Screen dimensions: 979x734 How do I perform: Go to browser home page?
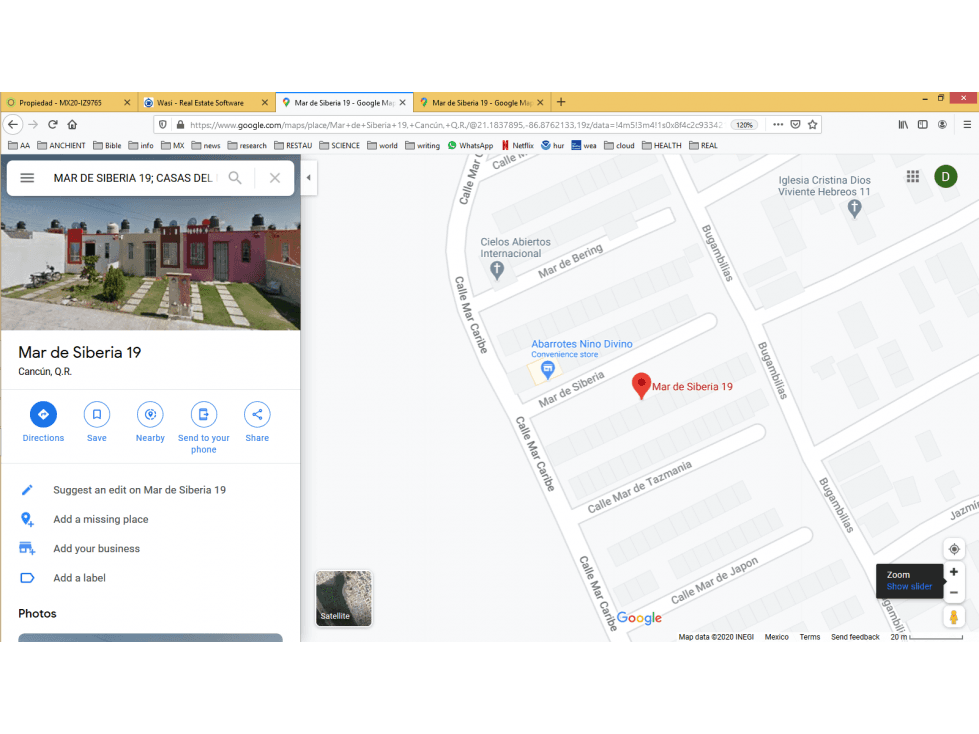[72, 125]
